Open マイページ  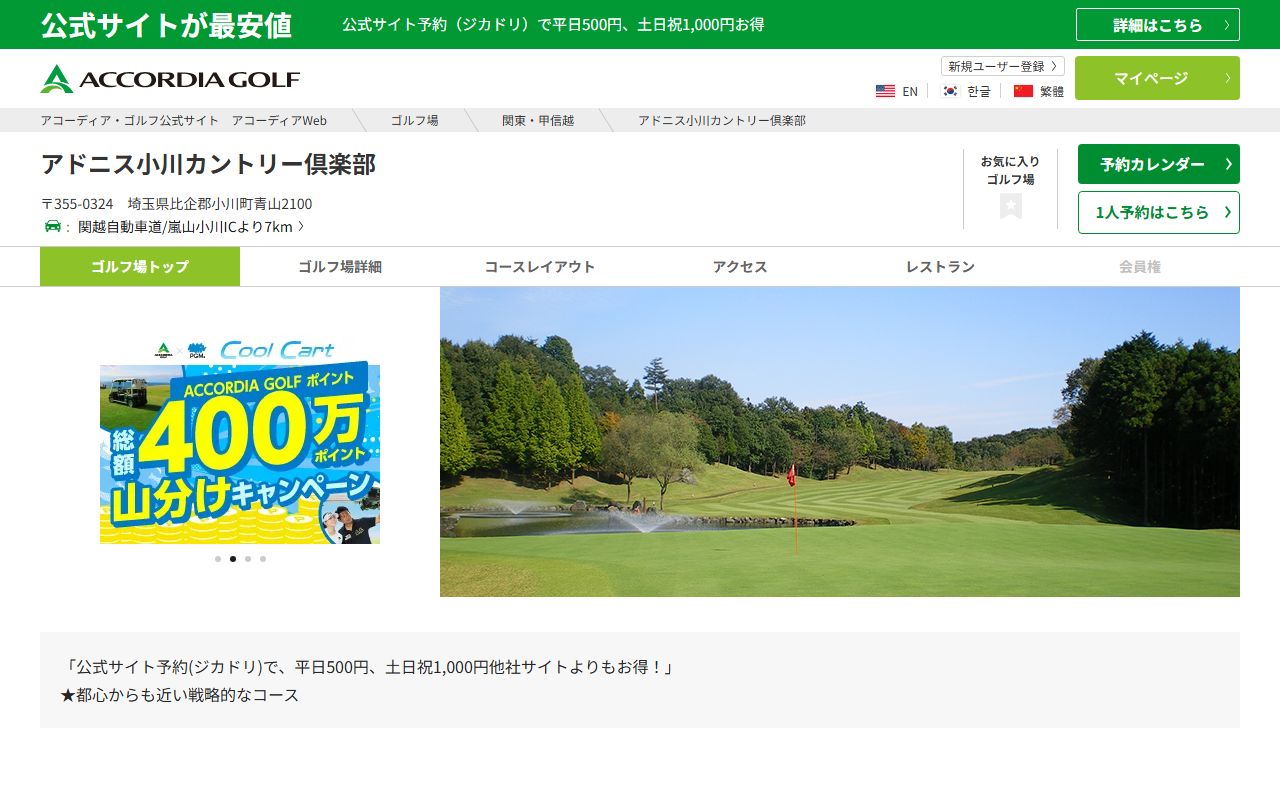coord(1157,78)
